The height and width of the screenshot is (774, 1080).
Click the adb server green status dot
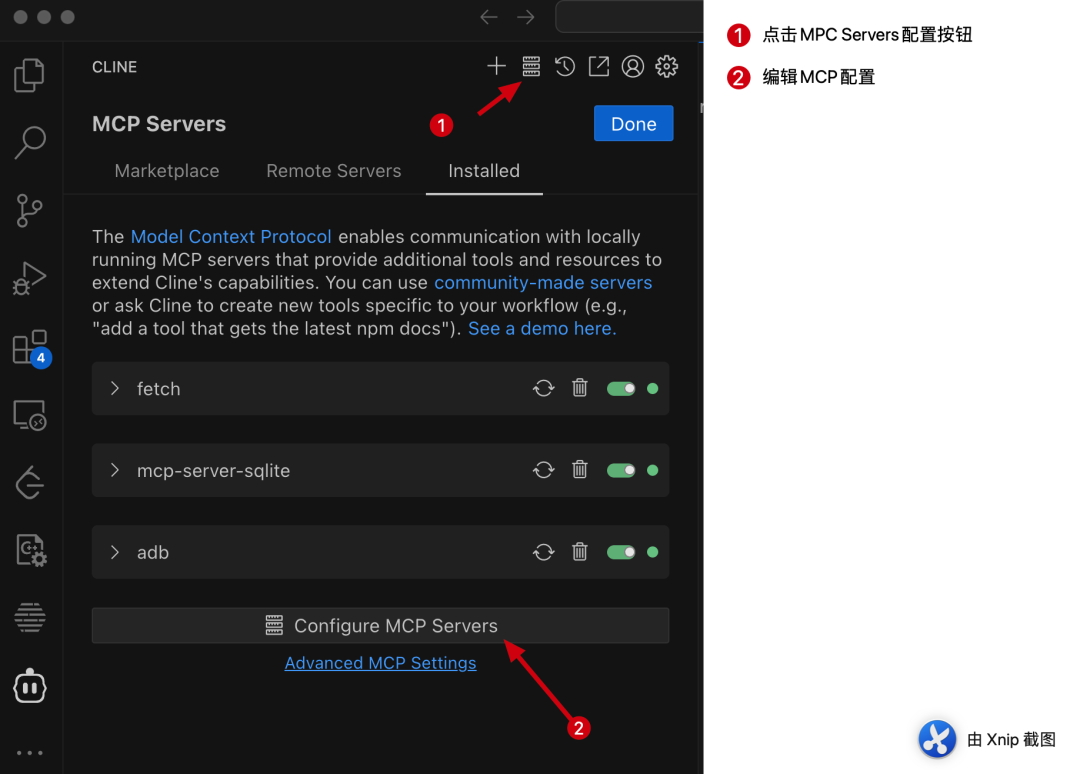[652, 552]
